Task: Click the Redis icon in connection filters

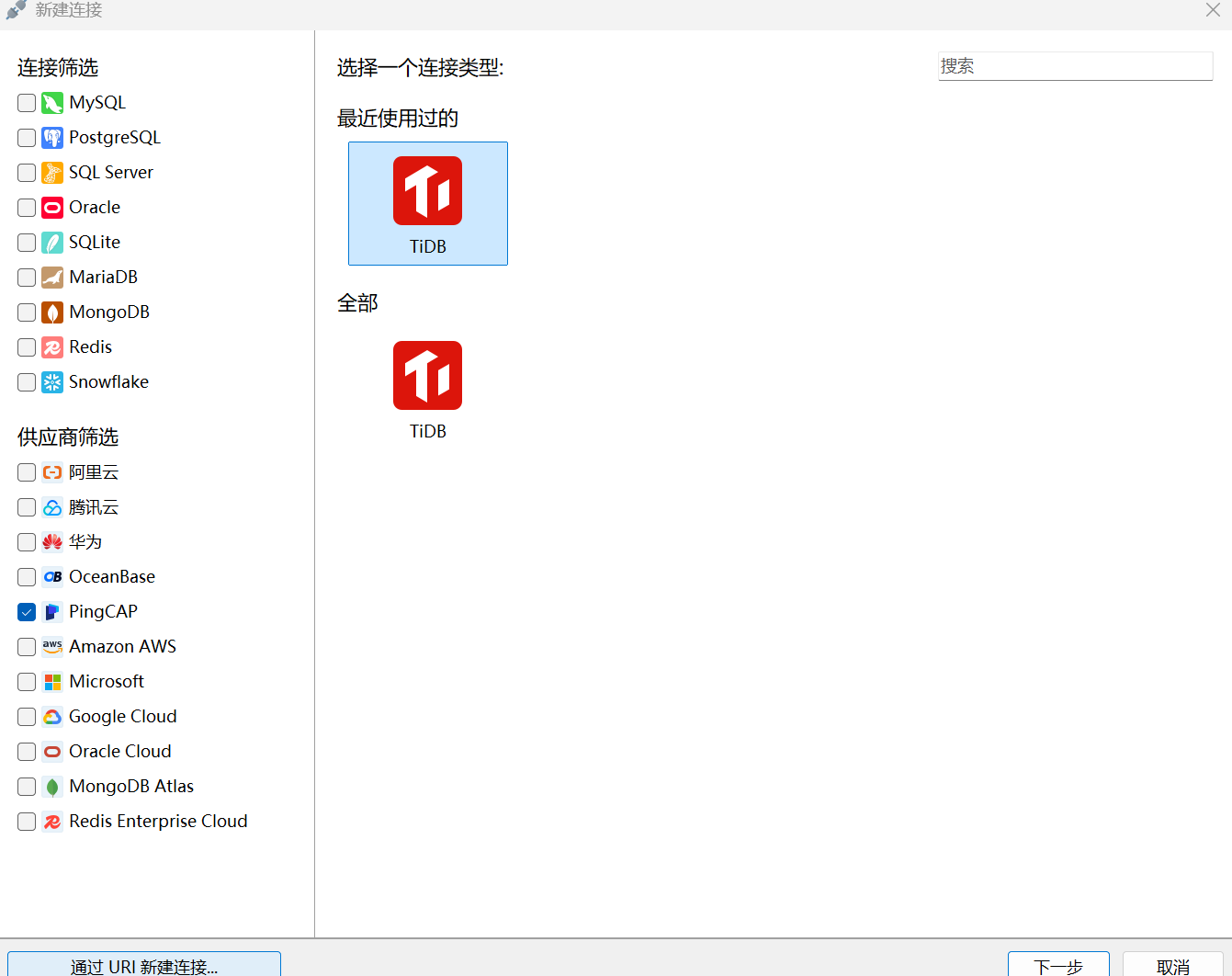Action: point(52,347)
